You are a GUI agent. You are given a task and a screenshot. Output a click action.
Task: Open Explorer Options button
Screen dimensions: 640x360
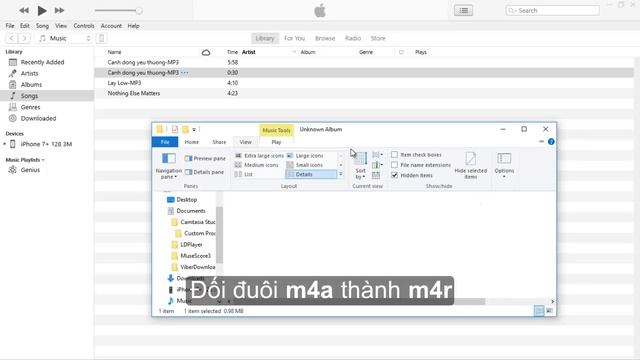point(504,165)
